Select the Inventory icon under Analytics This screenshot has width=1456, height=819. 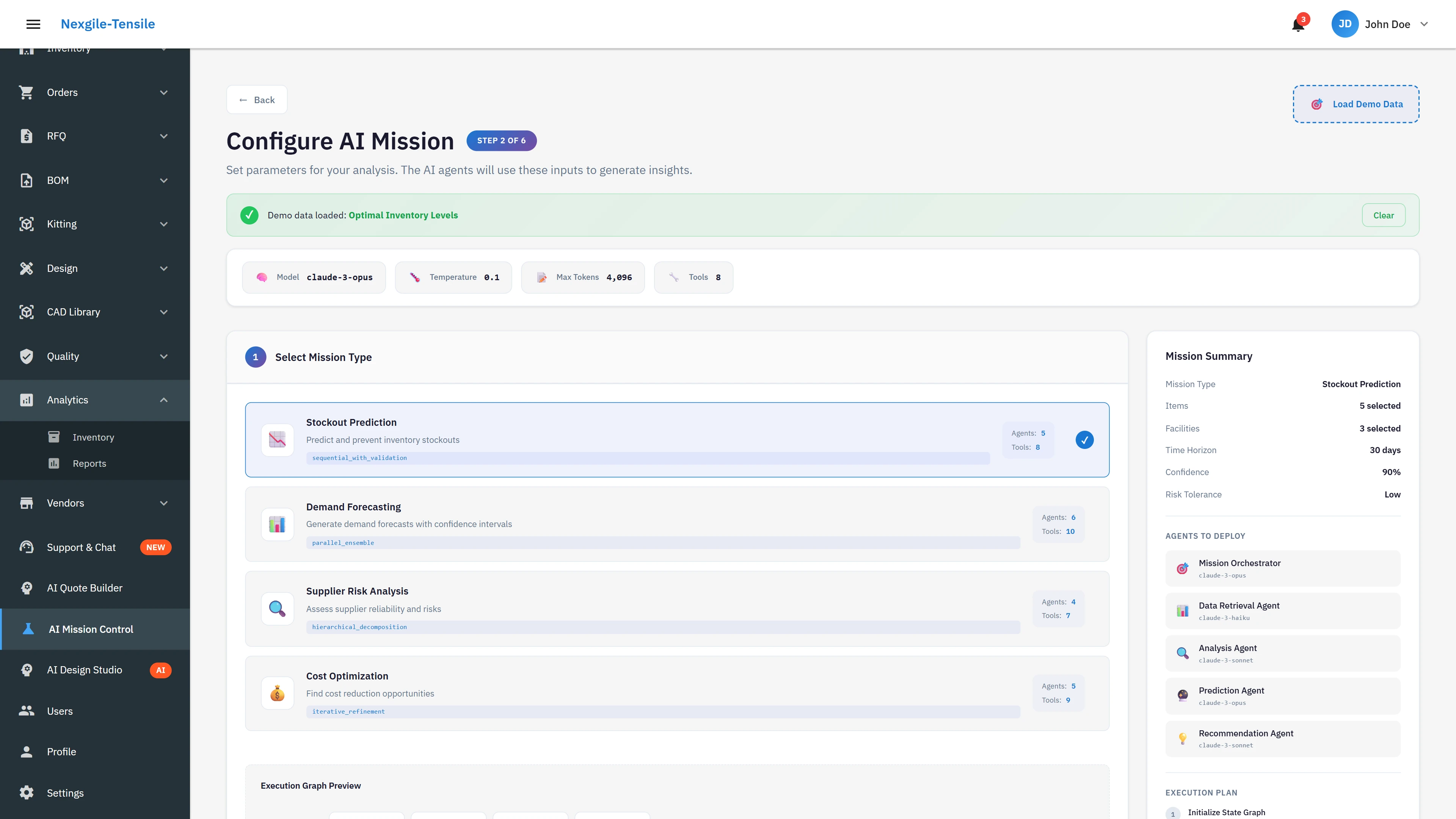tap(54, 437)
